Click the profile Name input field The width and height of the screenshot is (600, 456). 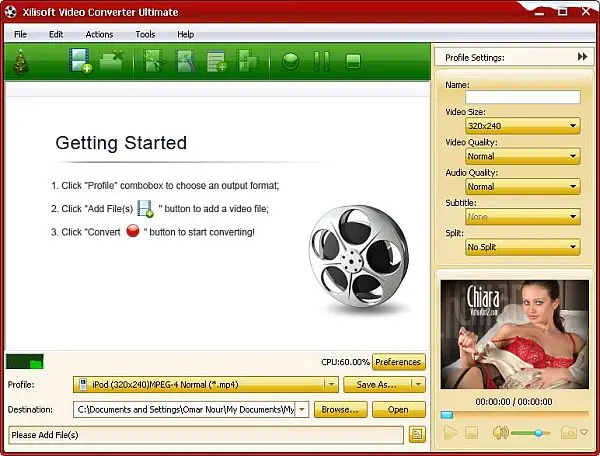click(523, 97)
